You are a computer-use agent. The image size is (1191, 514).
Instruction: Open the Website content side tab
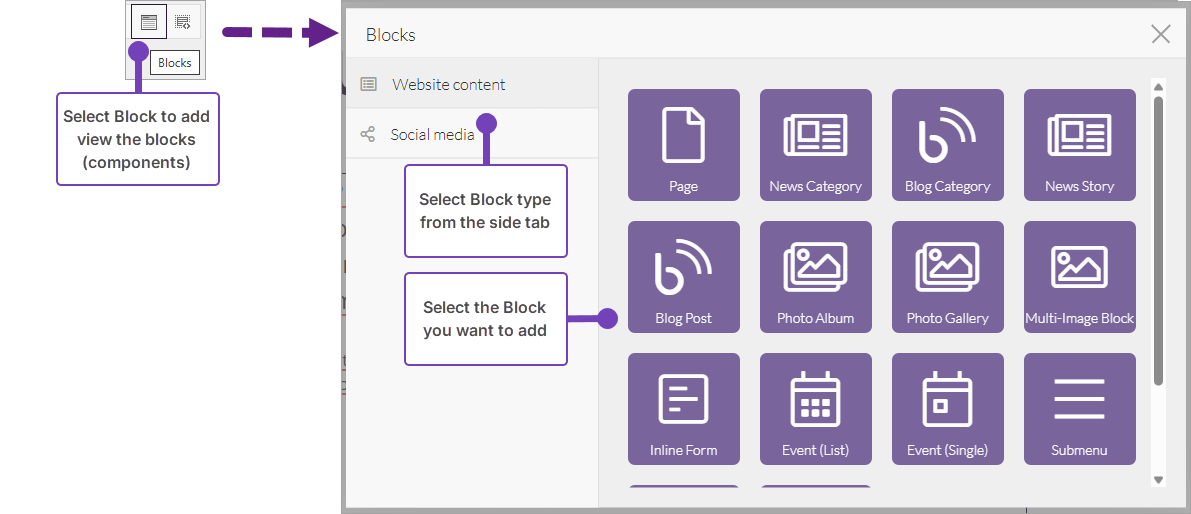(x=449, y=85)
